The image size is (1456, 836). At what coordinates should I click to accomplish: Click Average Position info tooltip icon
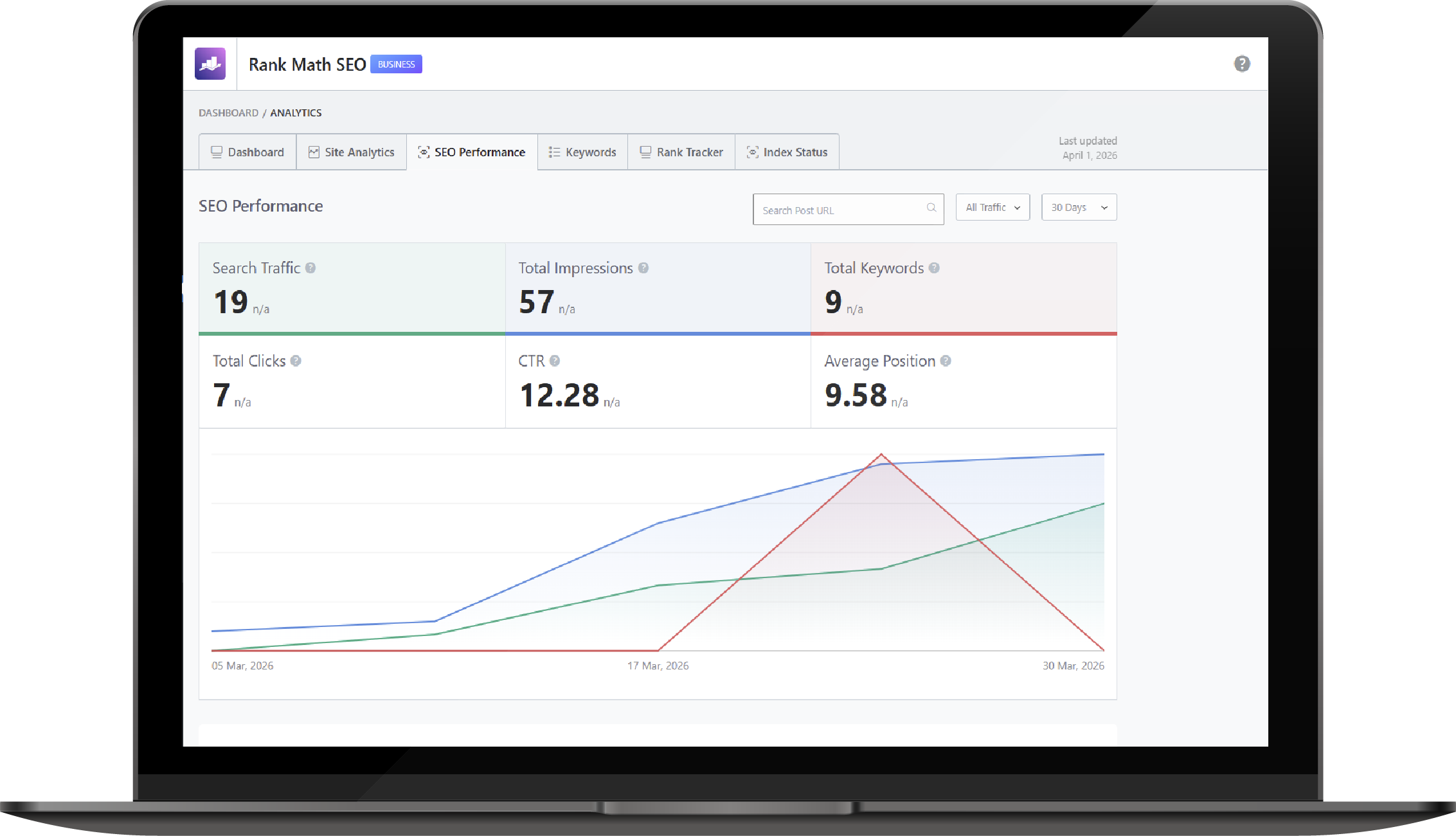(x=946, y=361)
